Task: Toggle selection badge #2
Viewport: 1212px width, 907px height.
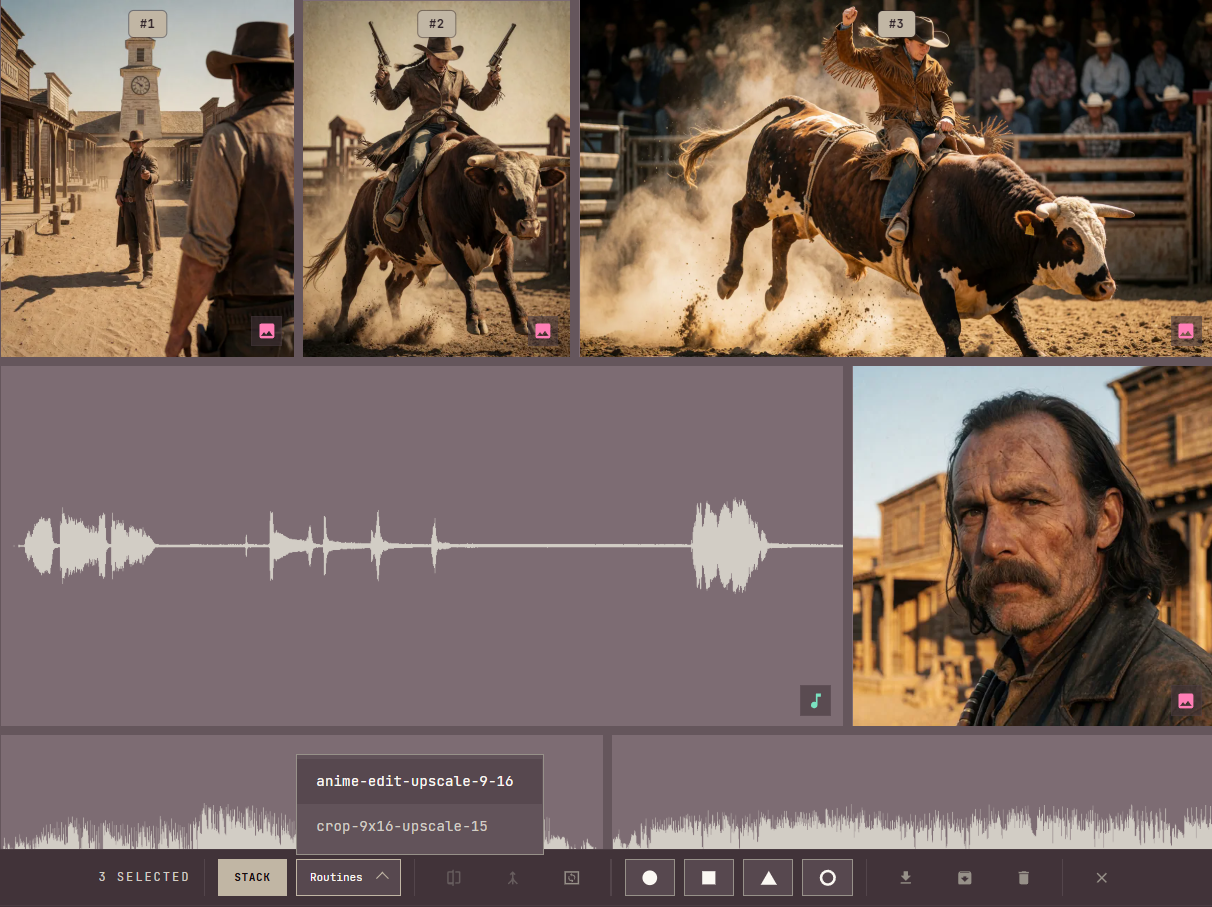Action: click(x=436, y=24)
